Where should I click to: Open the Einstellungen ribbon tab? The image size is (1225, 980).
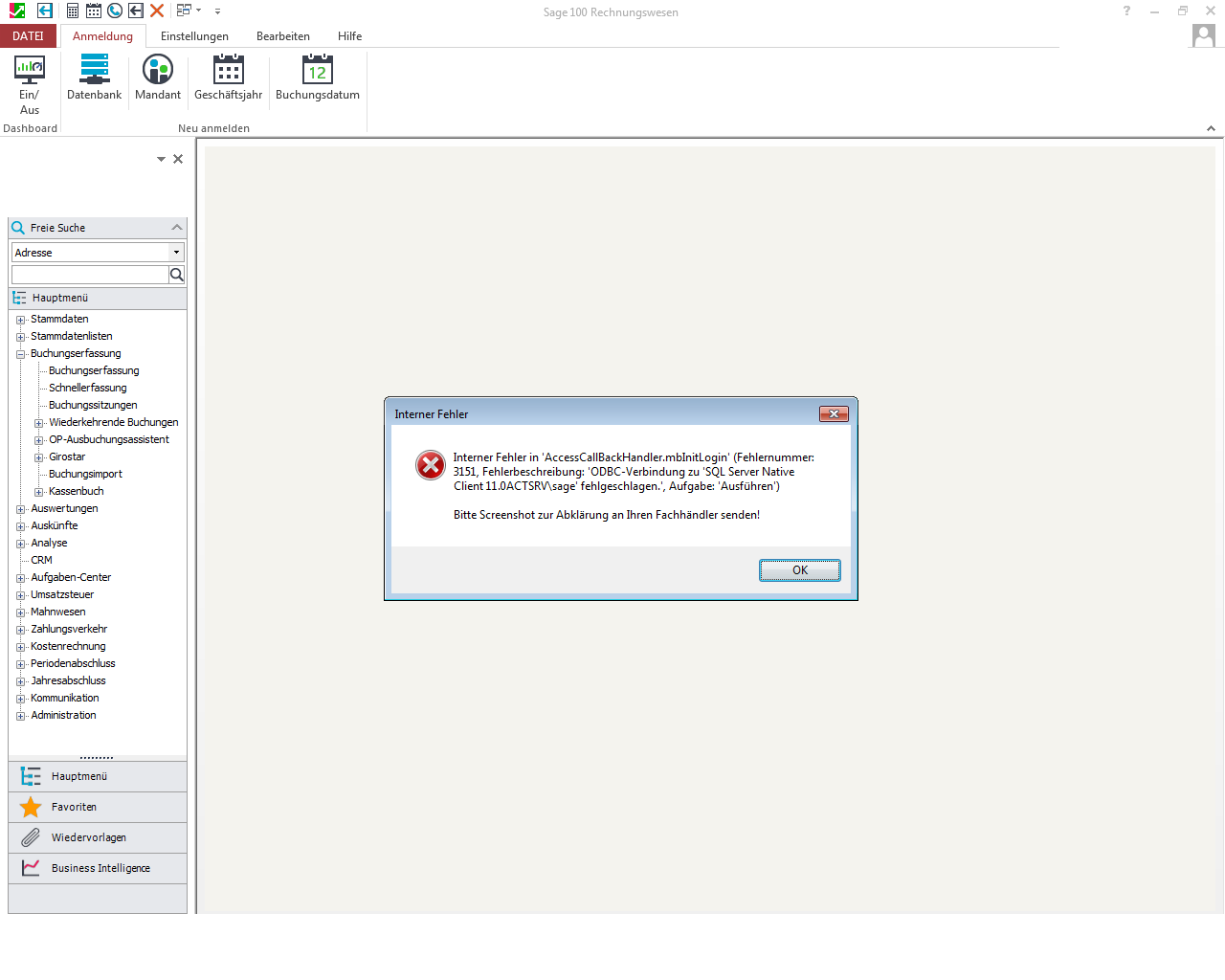tap(194, 36)
